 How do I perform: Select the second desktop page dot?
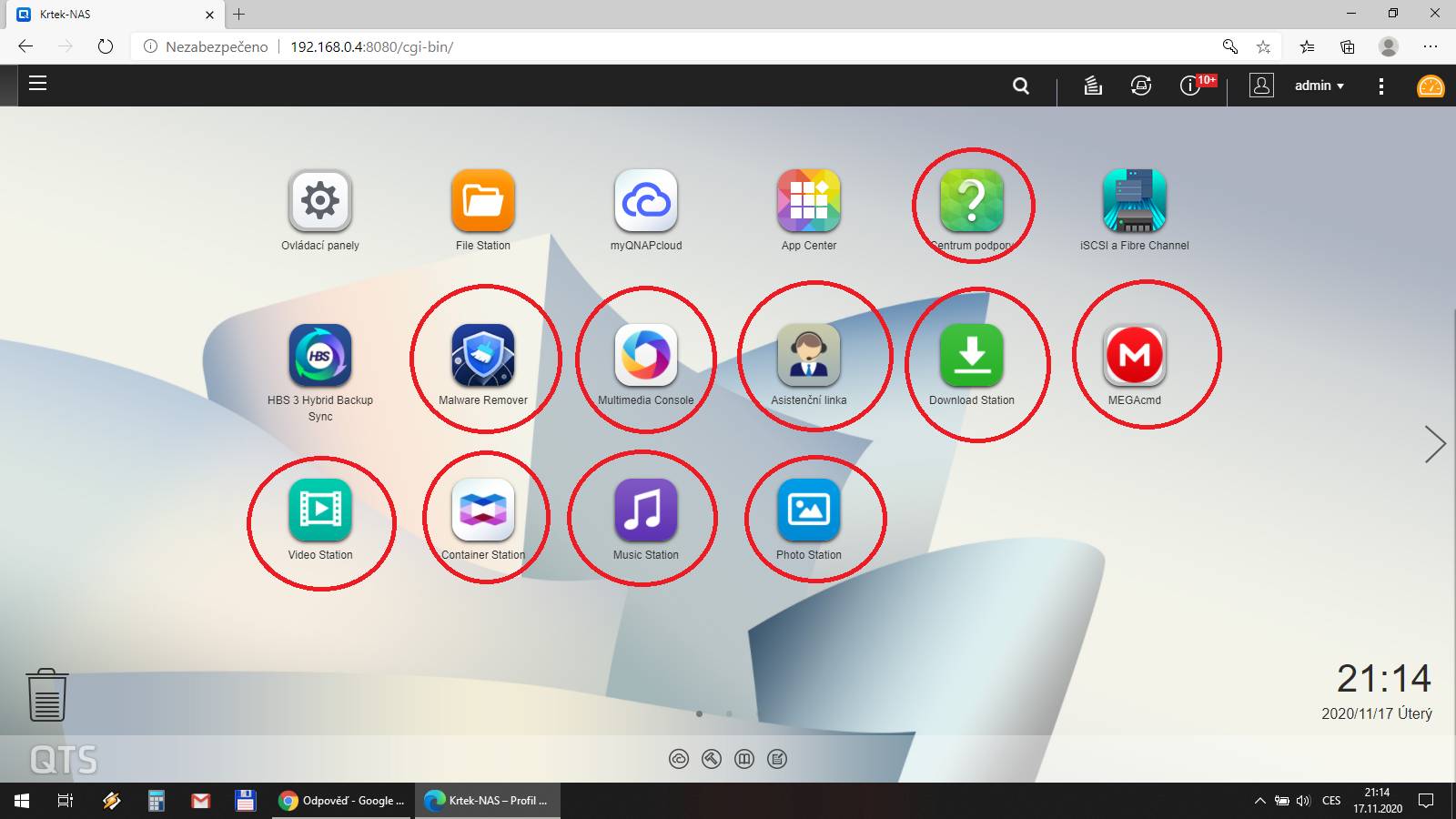(x=729, y=714)
